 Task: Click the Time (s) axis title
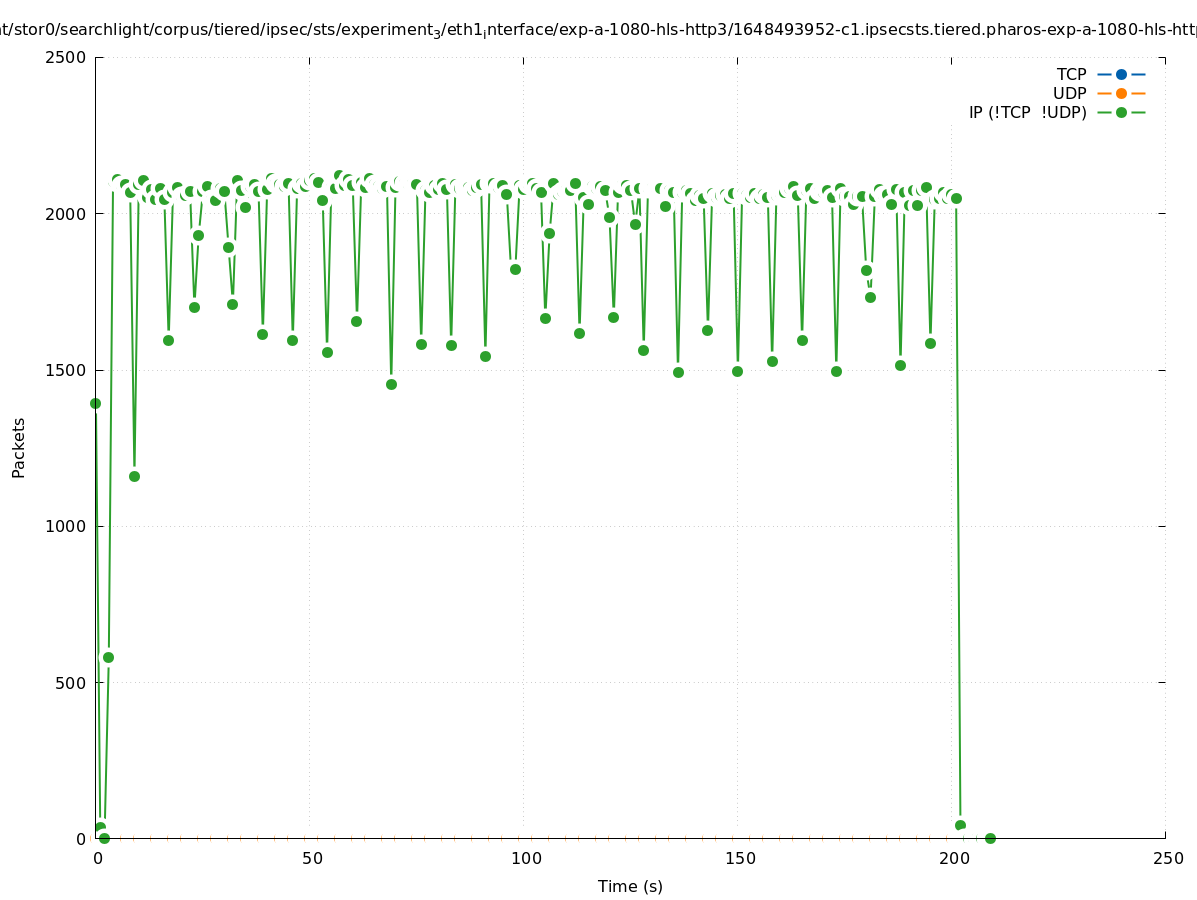click(630, 886)
